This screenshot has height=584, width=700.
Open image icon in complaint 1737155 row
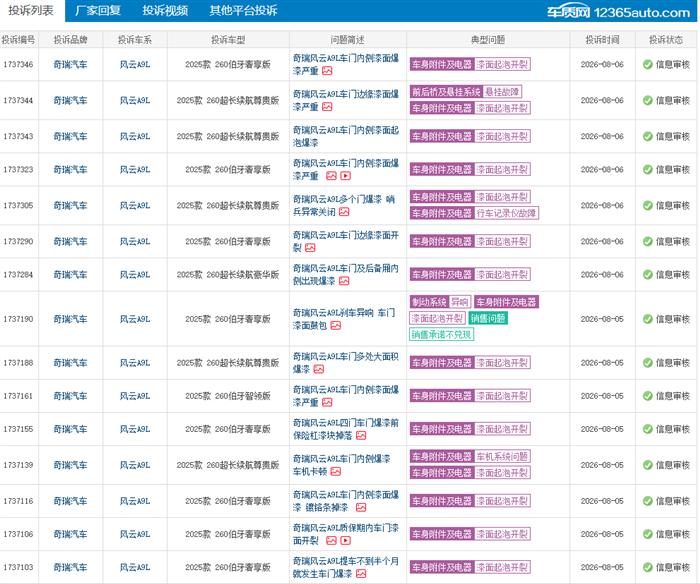pos(361,435)
